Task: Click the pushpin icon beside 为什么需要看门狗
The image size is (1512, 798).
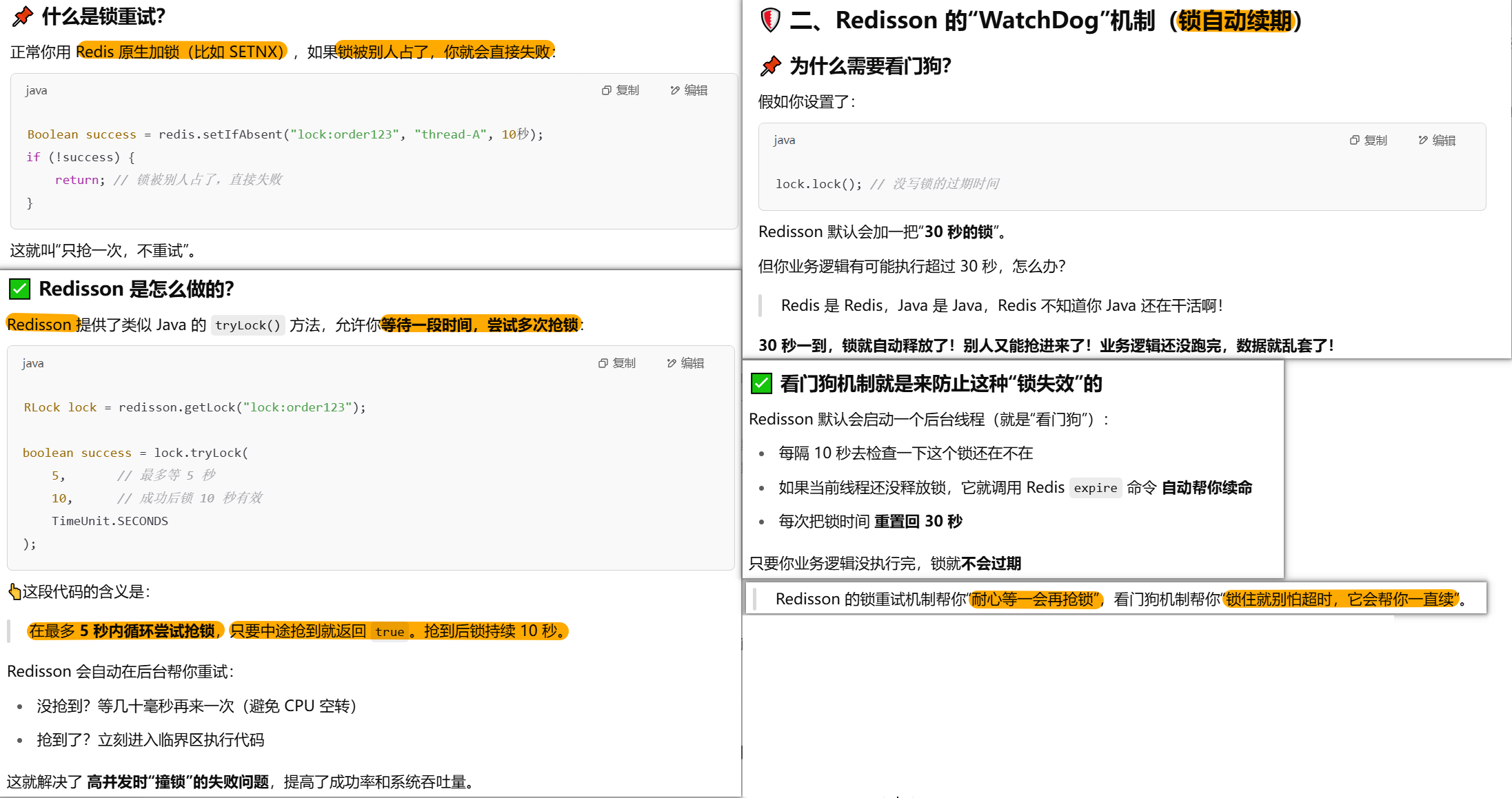Action: click(x=771, y=66)
